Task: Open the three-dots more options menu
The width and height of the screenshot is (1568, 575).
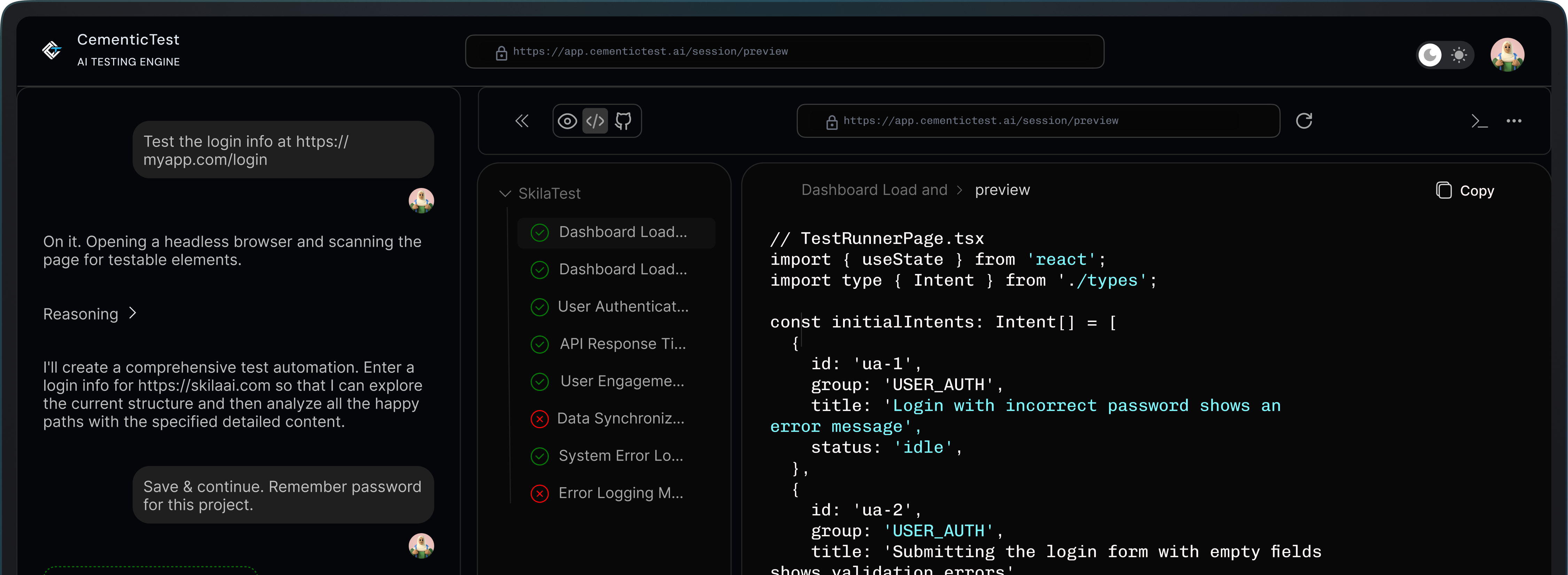Action: coord(1514,121)
